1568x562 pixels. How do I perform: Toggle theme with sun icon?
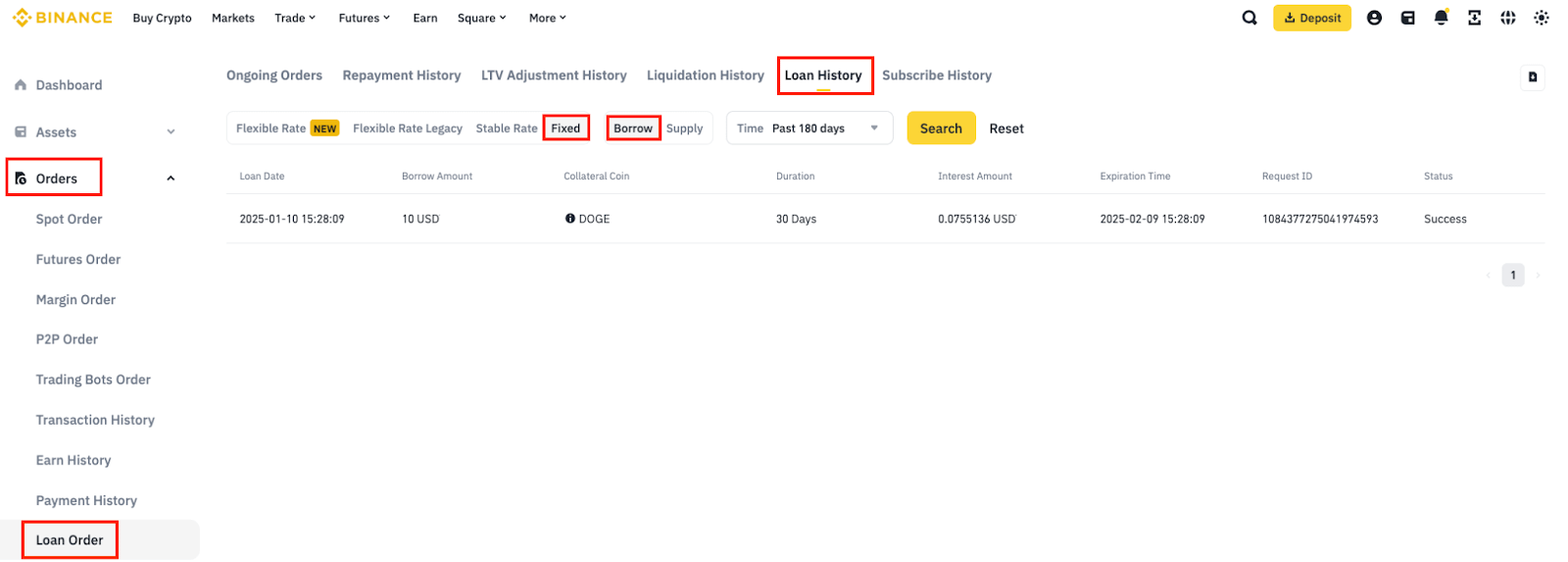[x=1541, y=18]
